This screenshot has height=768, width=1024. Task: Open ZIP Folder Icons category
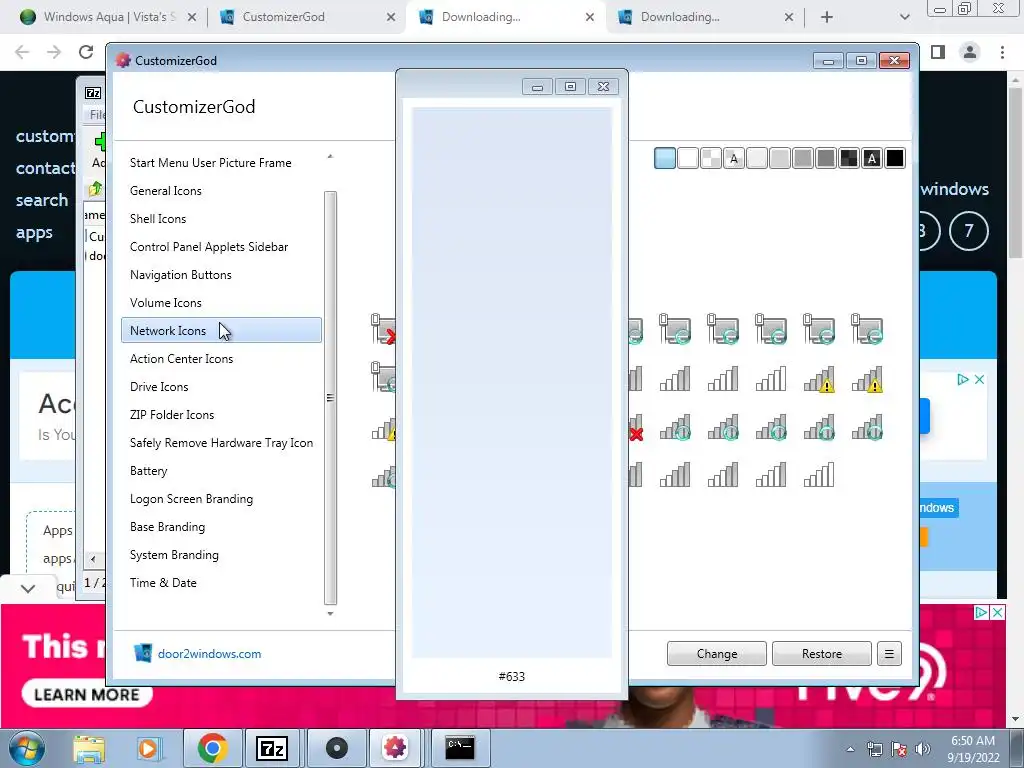221,415
